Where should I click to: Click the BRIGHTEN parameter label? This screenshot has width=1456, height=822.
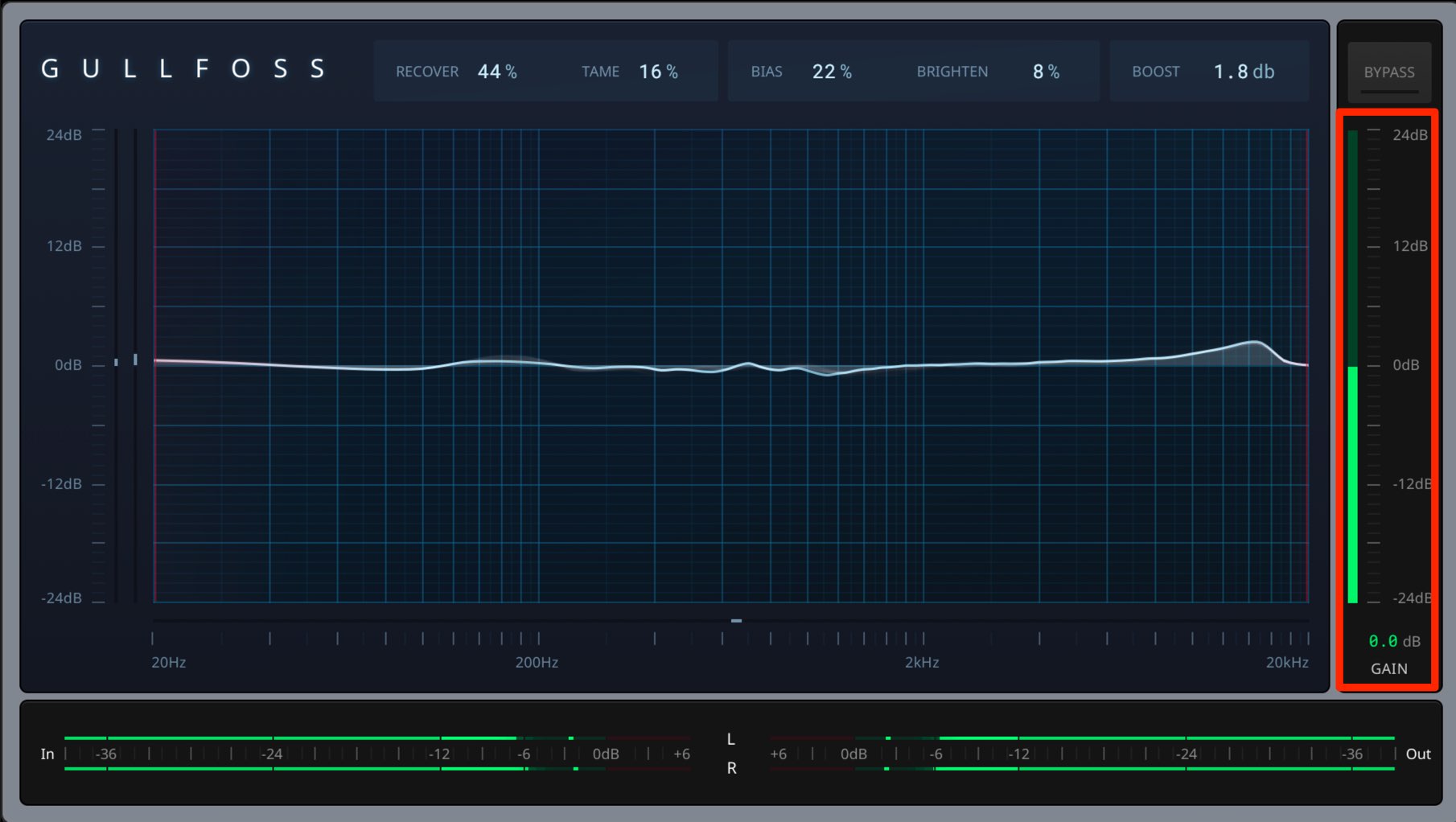tap(952, 72)
